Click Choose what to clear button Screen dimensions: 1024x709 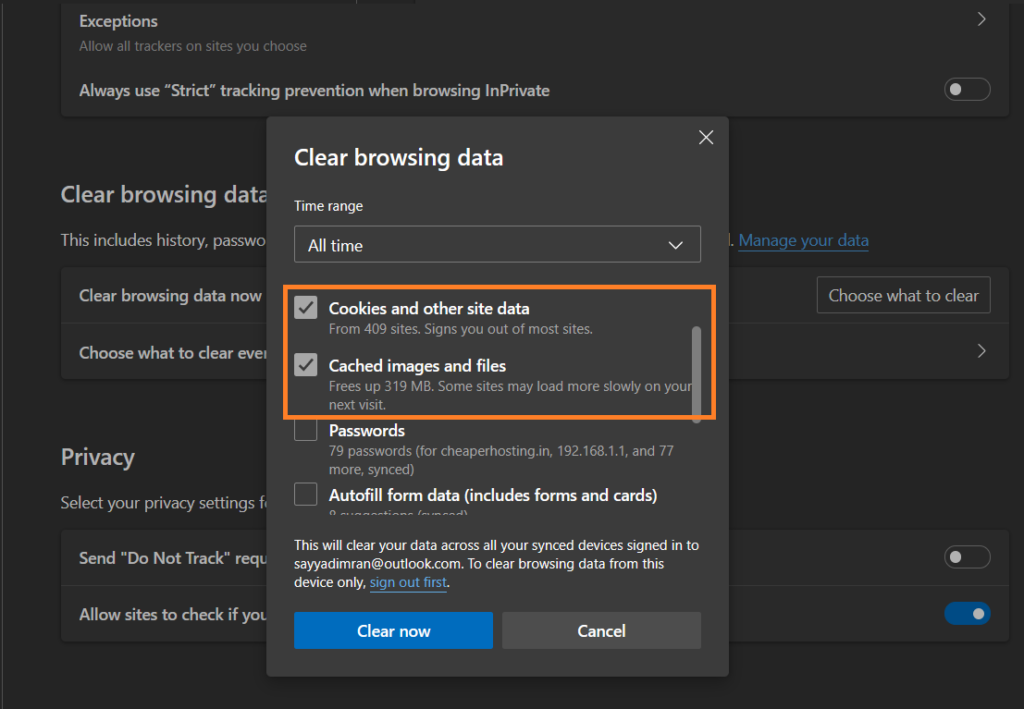pos(903,295)
